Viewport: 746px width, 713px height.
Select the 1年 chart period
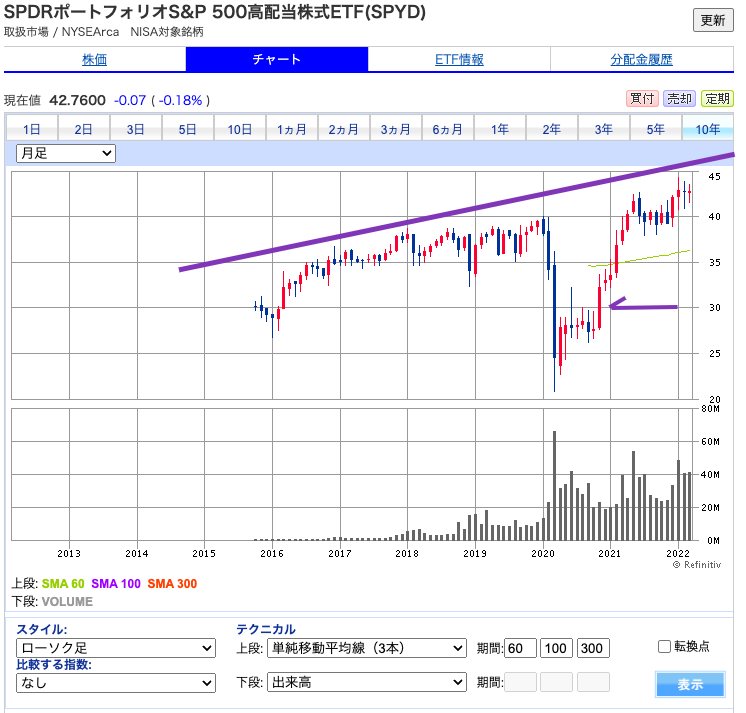[x=500, y=128]
